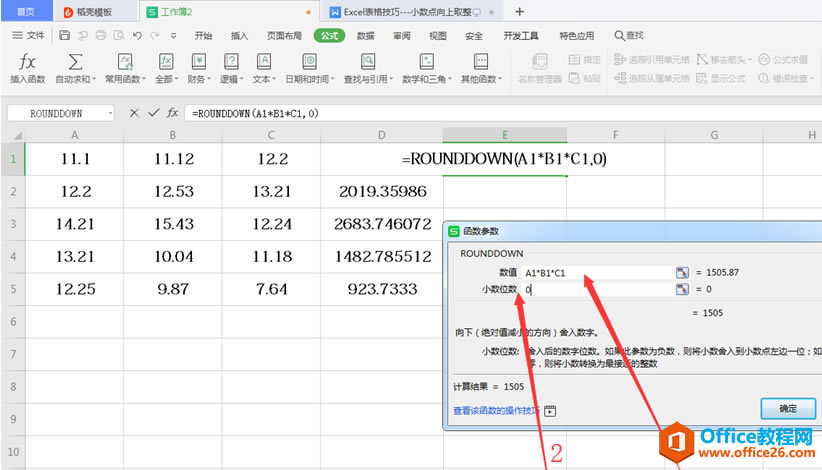822x470 pixels.
Task: Open the All functions (全部) icon
Action: [166, 62]
